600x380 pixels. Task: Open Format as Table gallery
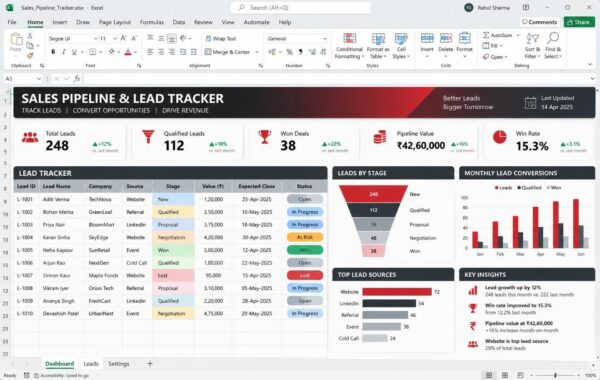point(378,46)
